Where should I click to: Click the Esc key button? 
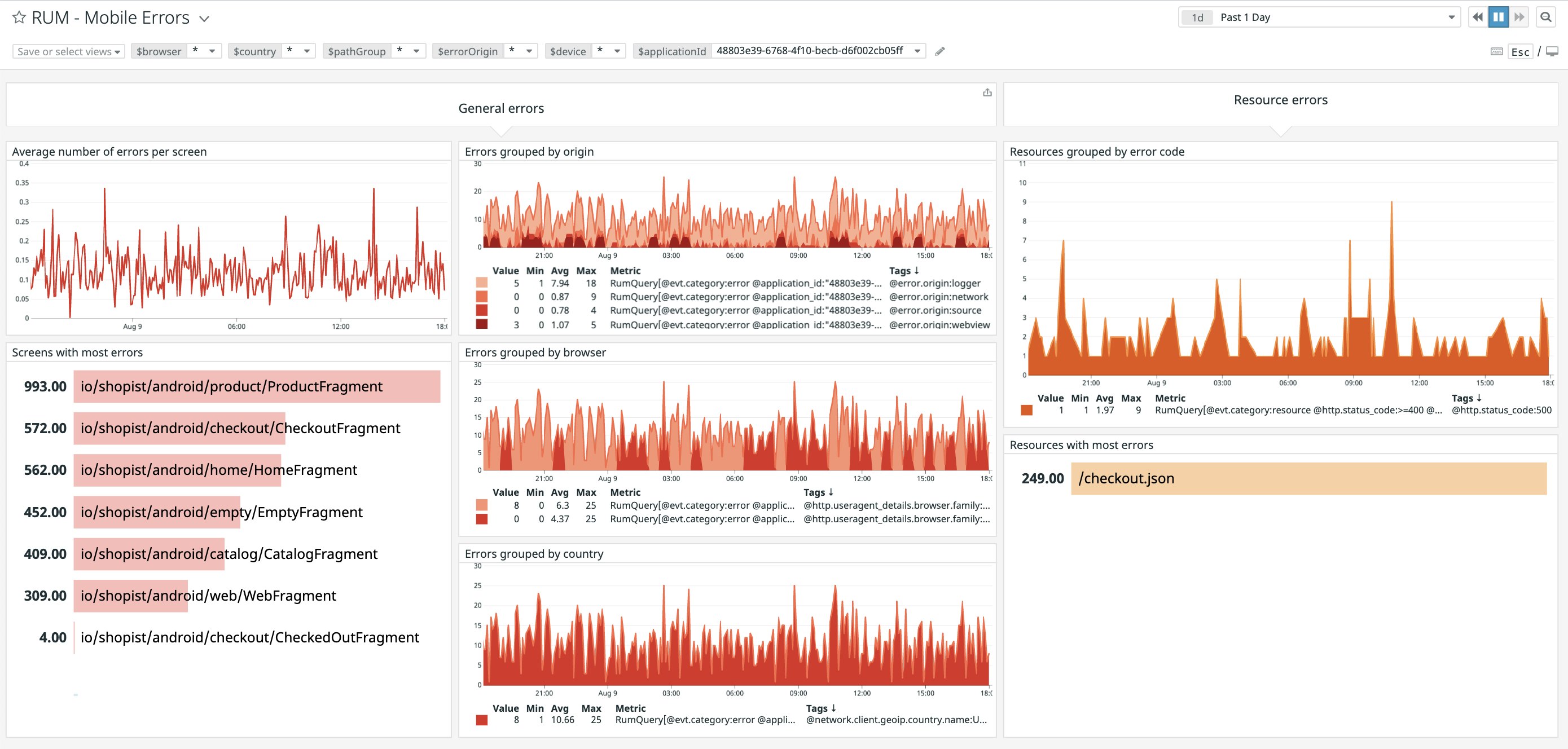tap(1520, 52)
